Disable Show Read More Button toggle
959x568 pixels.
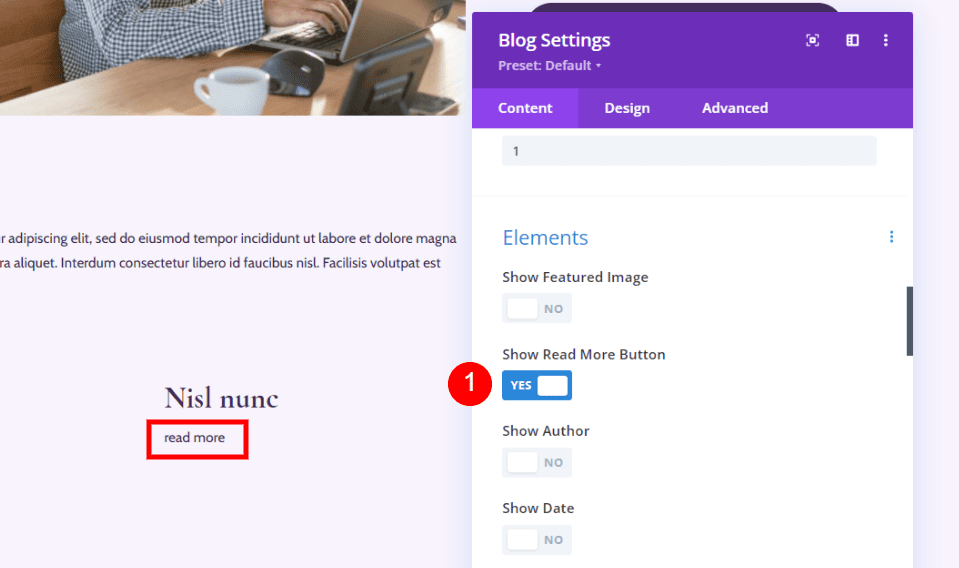(x=537, y=385)
